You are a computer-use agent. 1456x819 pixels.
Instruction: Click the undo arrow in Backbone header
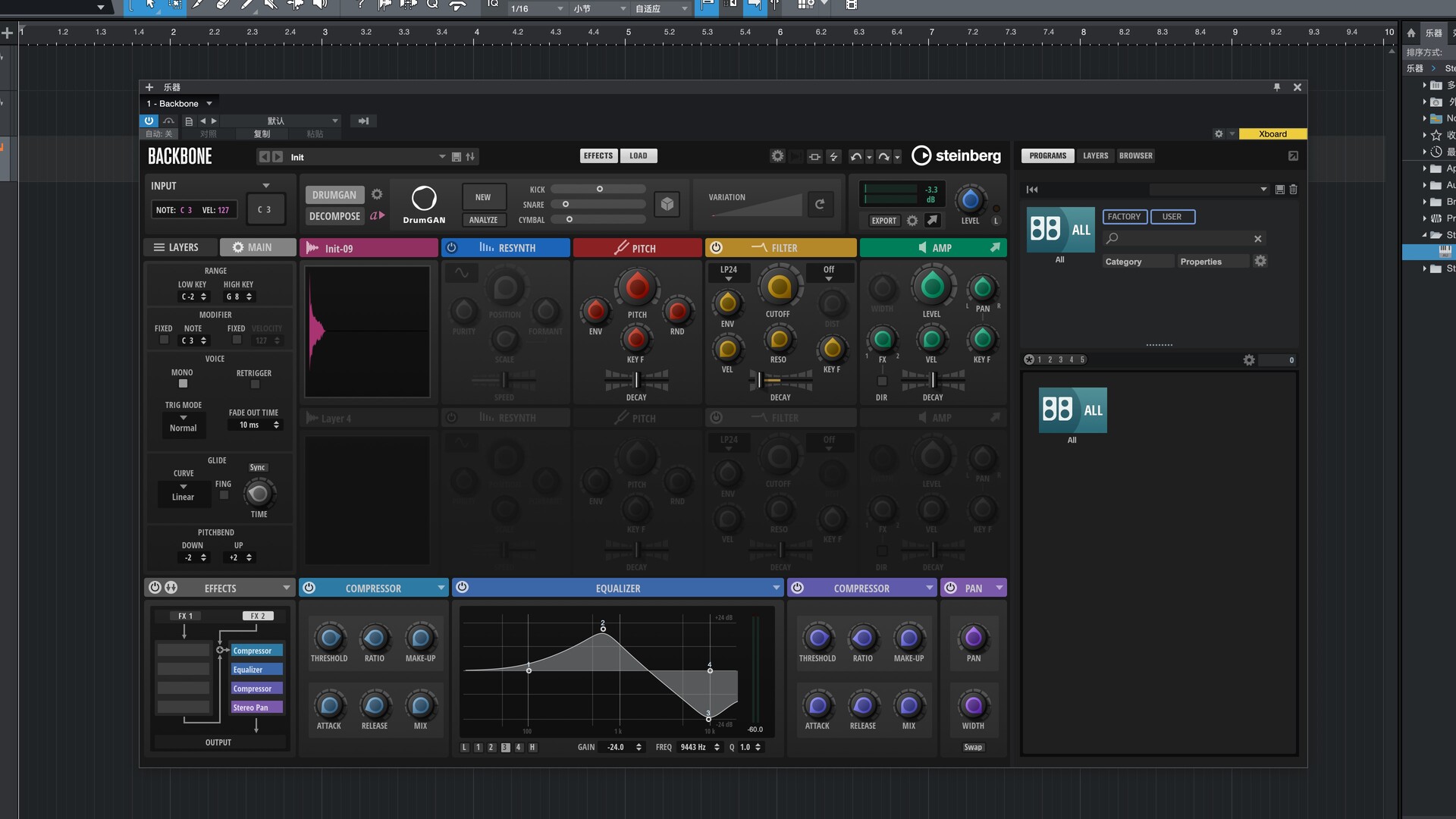pos(856,156)
